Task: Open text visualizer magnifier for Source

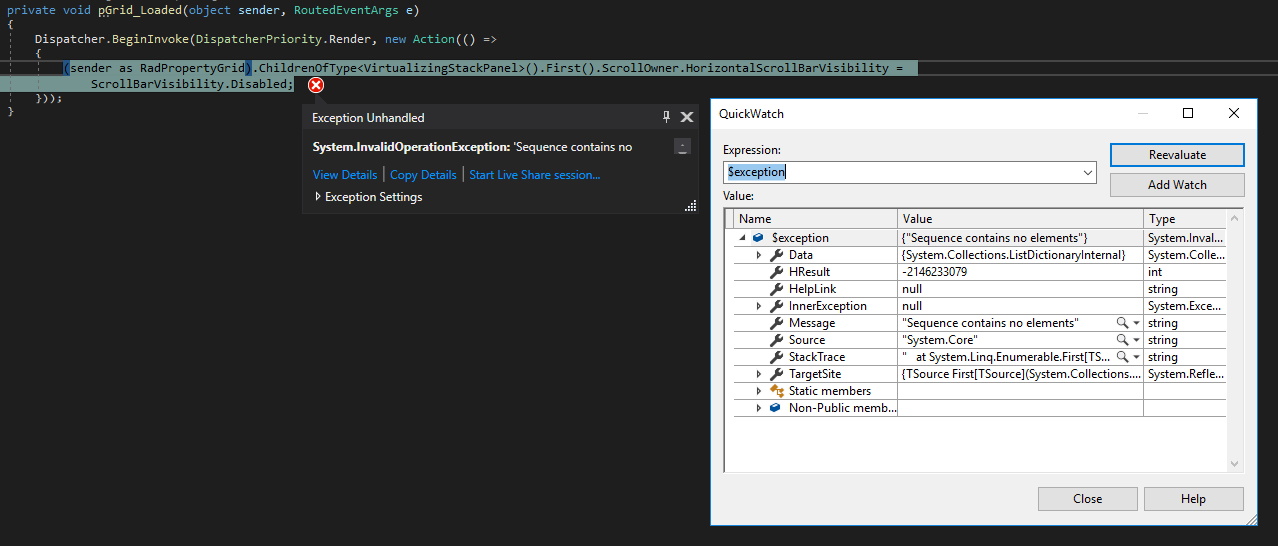Action: click(x=1123, y=340)
